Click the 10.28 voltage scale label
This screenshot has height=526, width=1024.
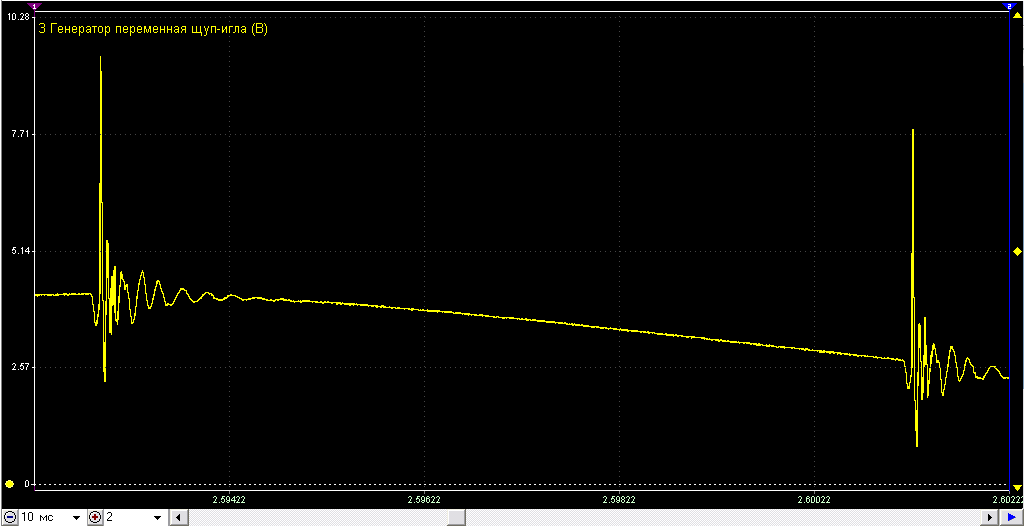(16, 16)
